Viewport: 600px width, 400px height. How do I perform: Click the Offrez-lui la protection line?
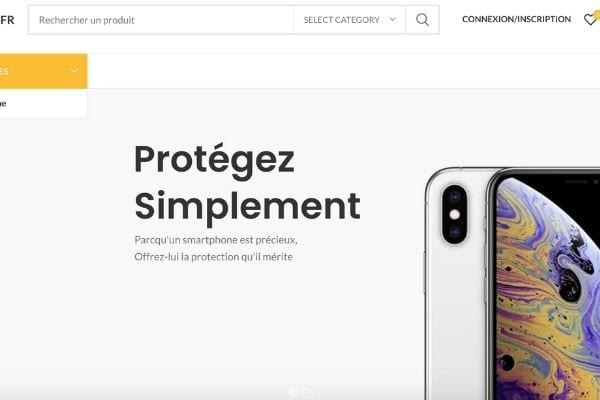[x=214, y=257]
